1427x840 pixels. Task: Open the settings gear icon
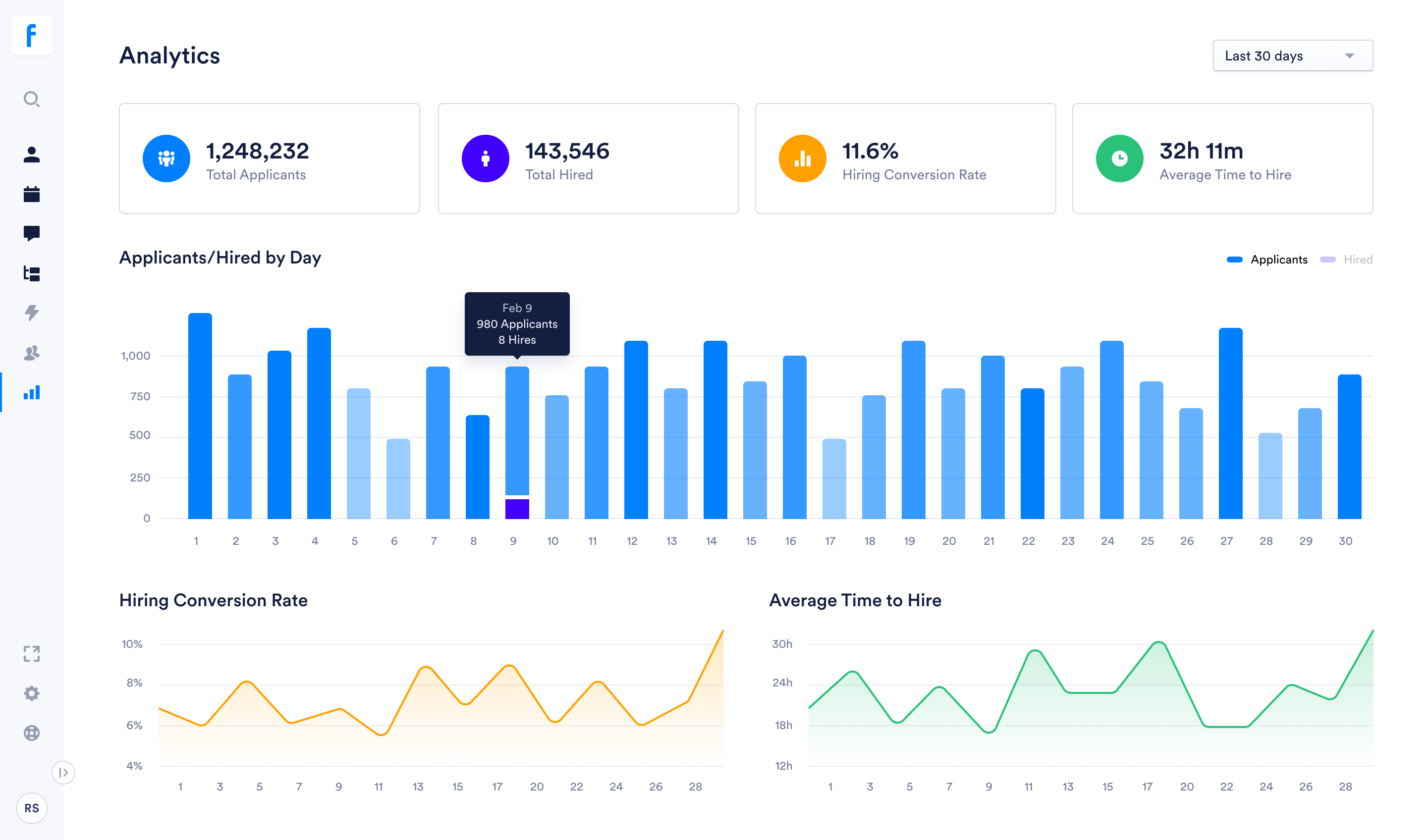(x=32, y=693)
